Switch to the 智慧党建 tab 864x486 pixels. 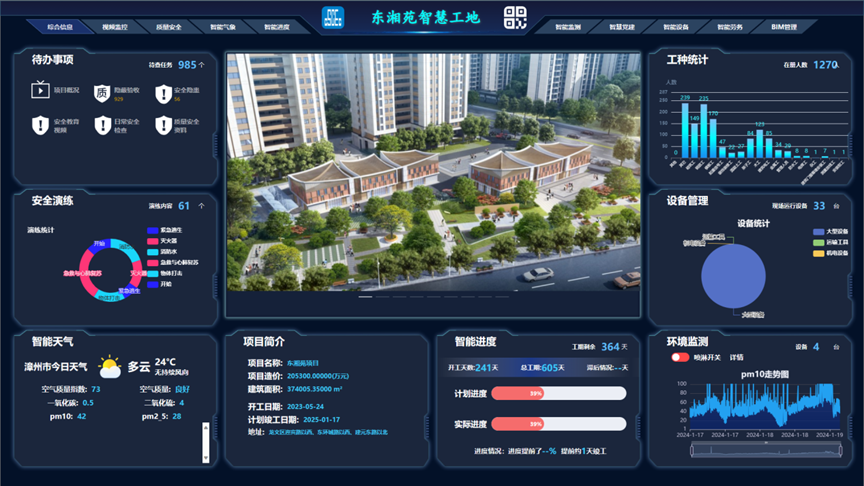622,26
